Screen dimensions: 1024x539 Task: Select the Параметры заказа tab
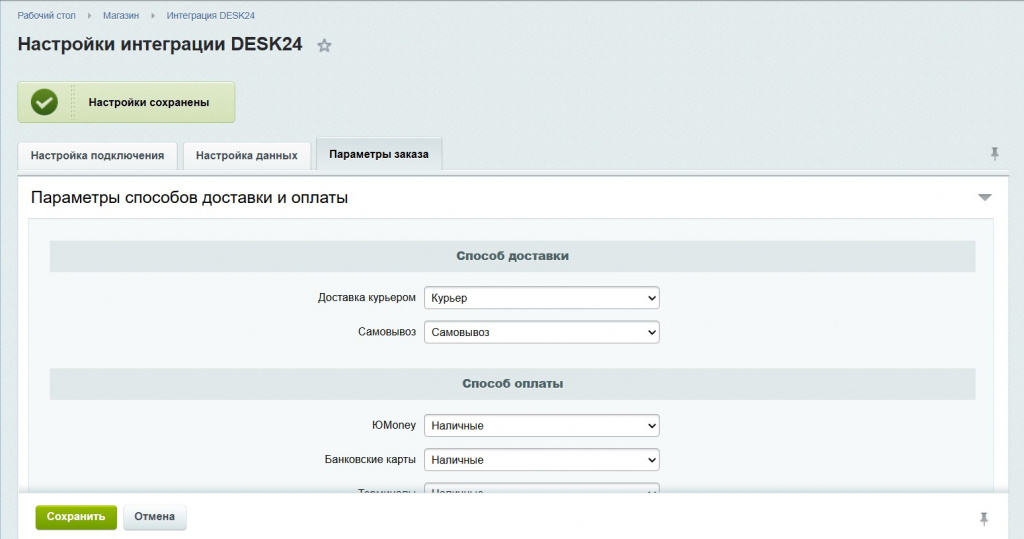coord(379,155)
